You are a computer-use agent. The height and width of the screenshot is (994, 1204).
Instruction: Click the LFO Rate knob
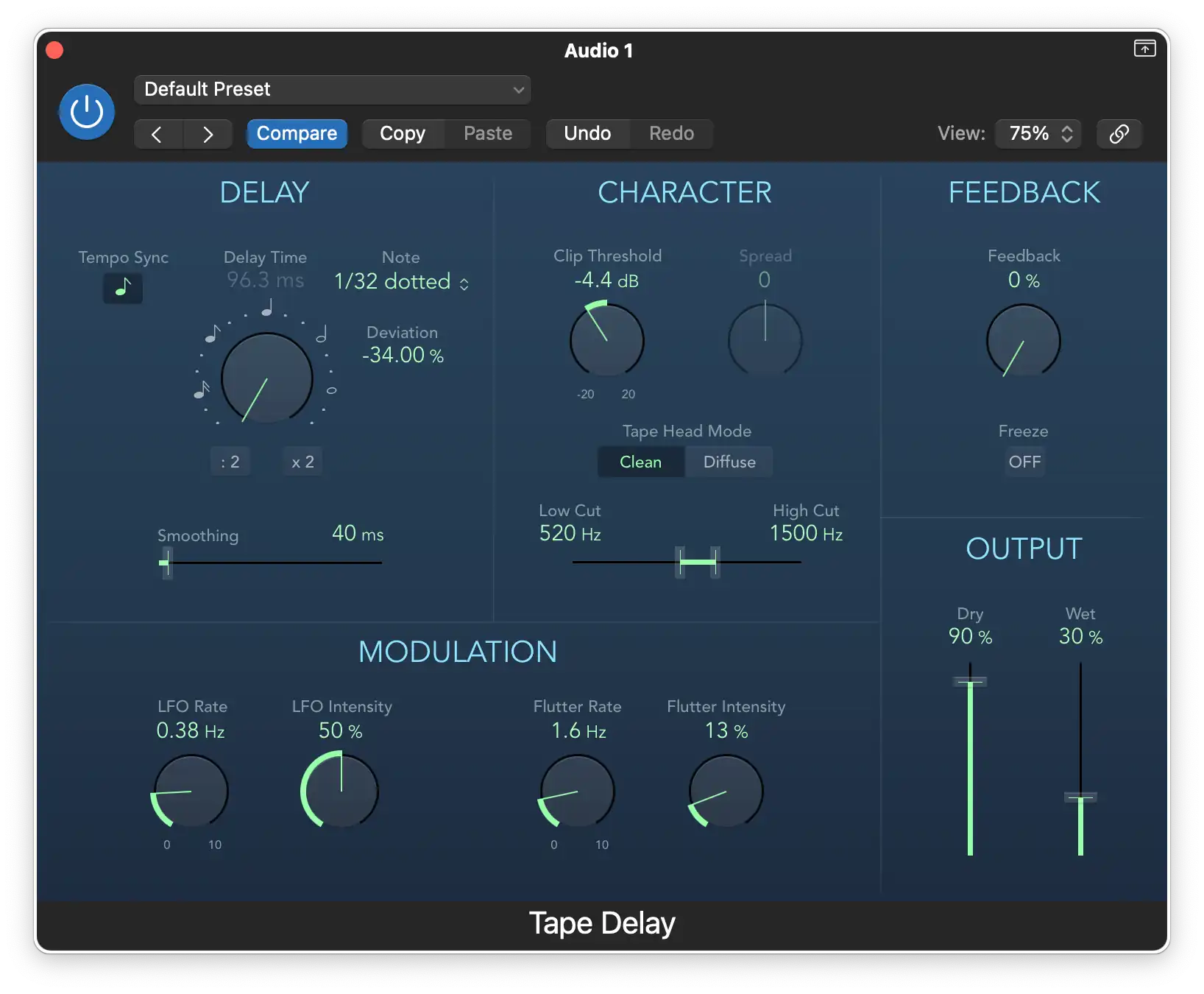coord(191,791)
